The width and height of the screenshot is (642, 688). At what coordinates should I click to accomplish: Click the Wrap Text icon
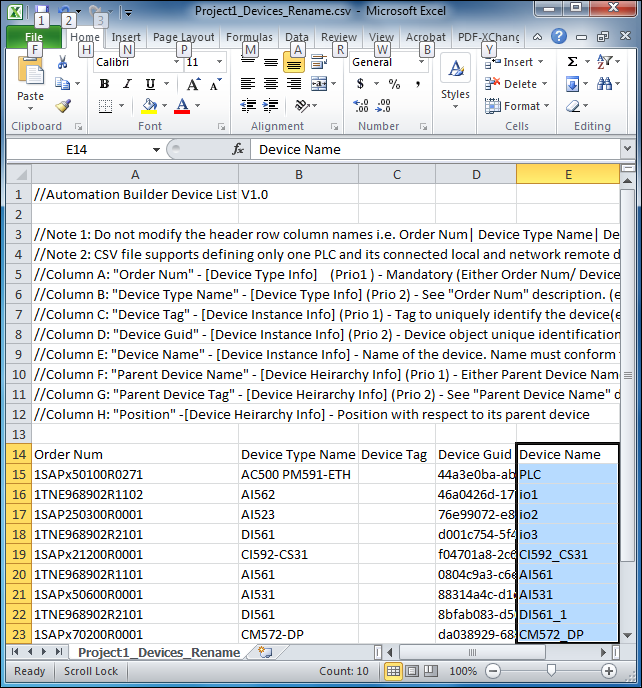(x=319, y=62)
